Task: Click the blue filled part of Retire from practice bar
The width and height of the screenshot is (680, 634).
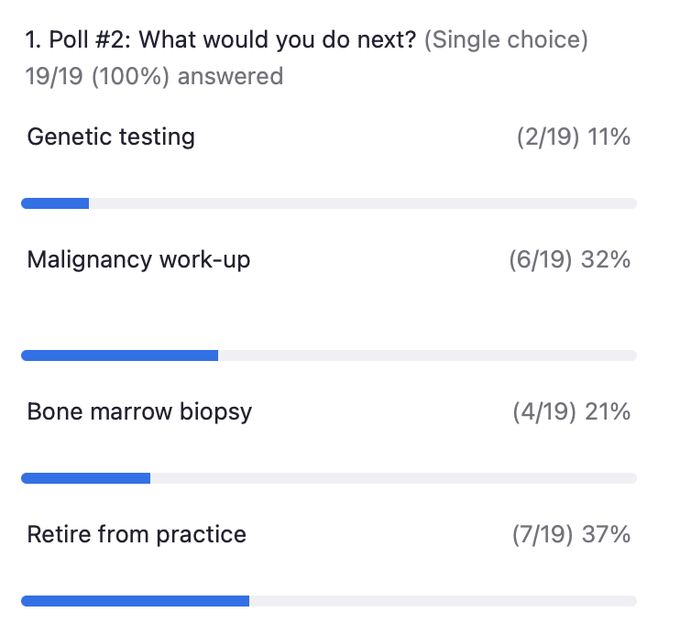Action: 135,601
